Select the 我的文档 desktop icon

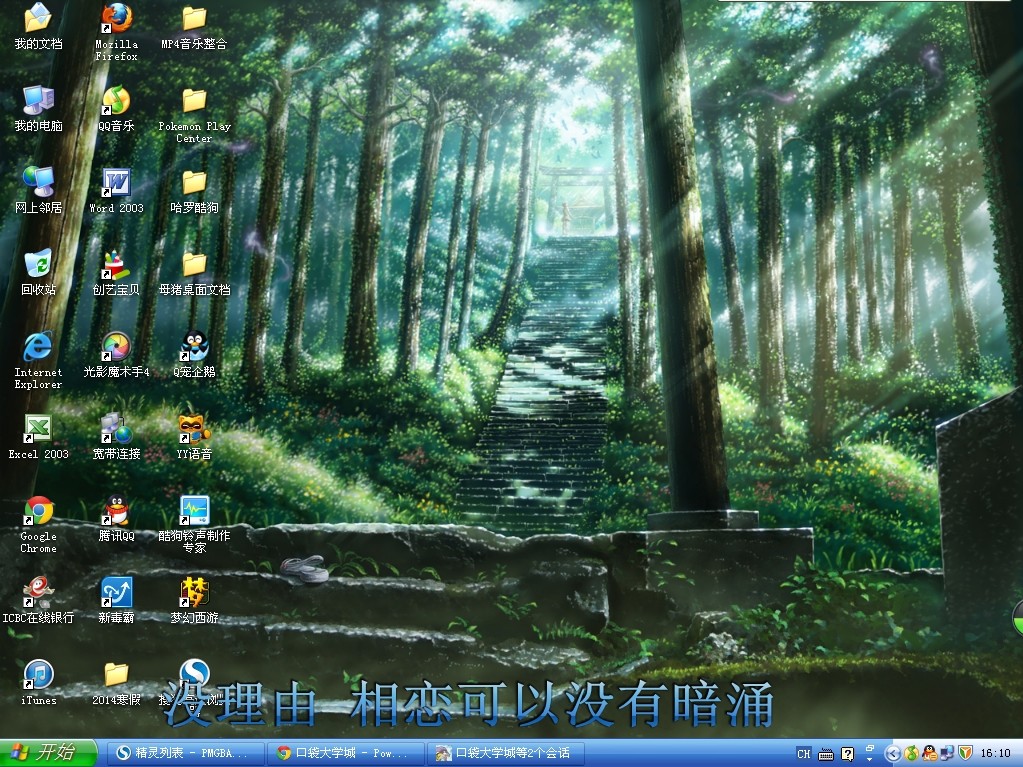pyautogui.click(x=38, y=26)
